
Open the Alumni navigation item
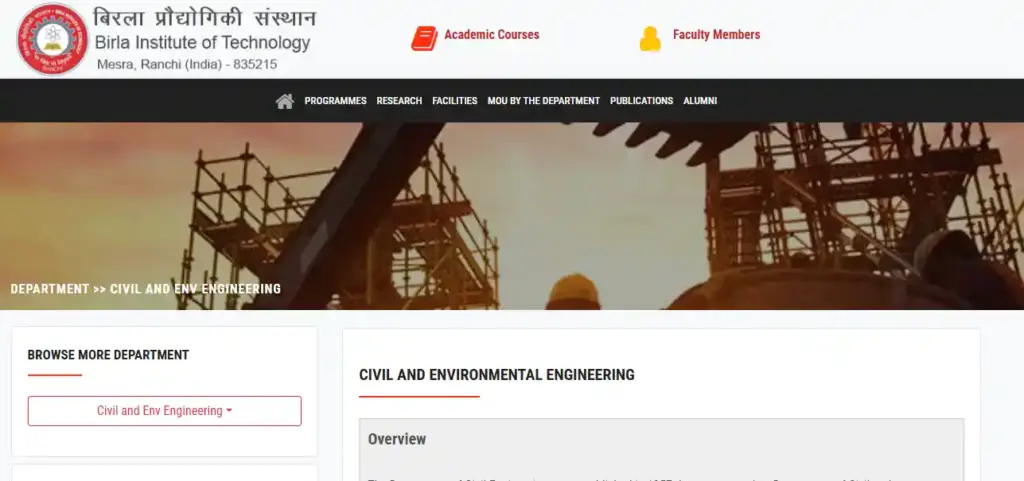point(700,101)
